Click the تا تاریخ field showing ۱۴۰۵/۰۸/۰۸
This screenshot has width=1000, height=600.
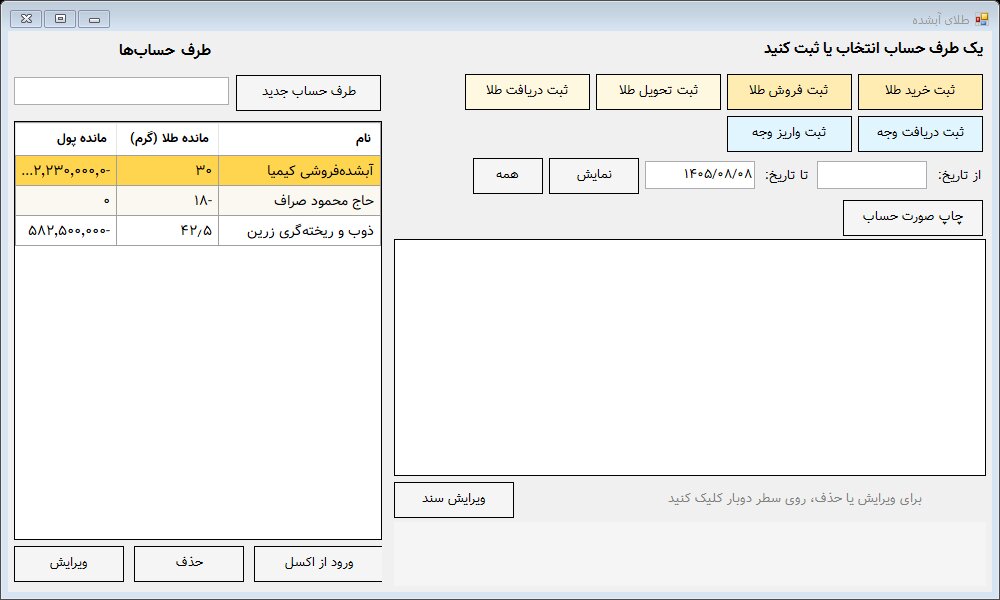[700, 175]
